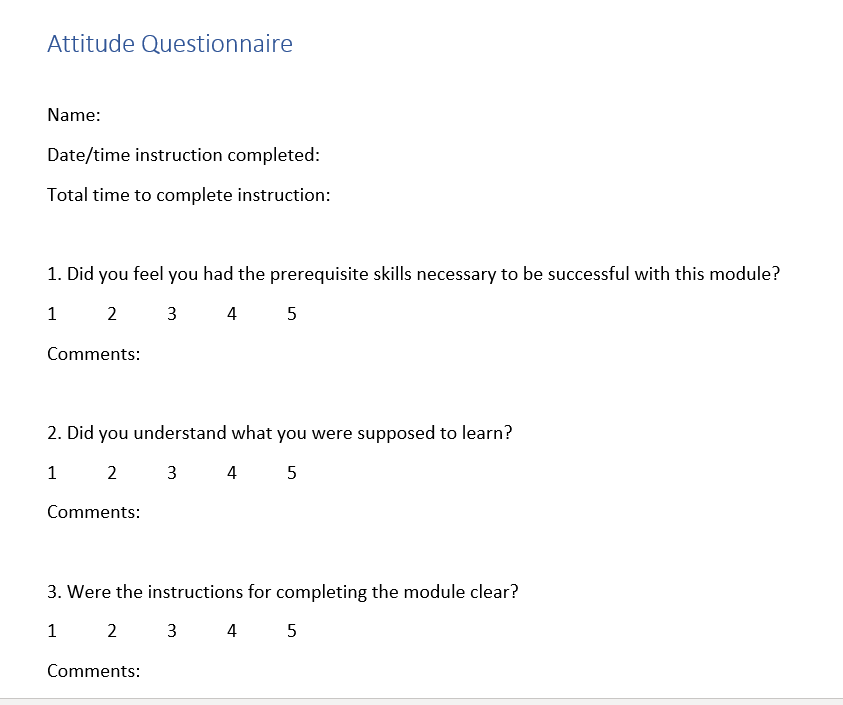Click Comments under the instructions clear question
Screen dimensions: 843x705
coord(93,671)
